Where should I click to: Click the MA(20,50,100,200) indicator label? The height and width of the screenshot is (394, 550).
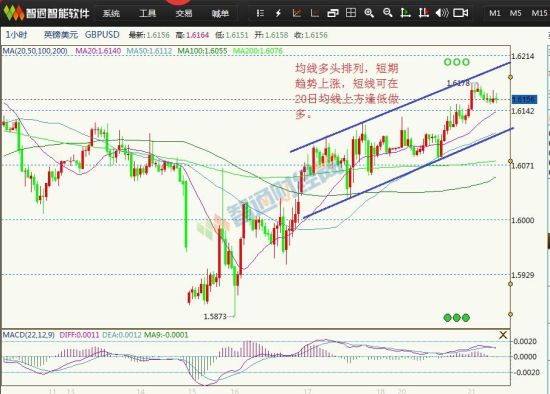click(x=35, y=51)
